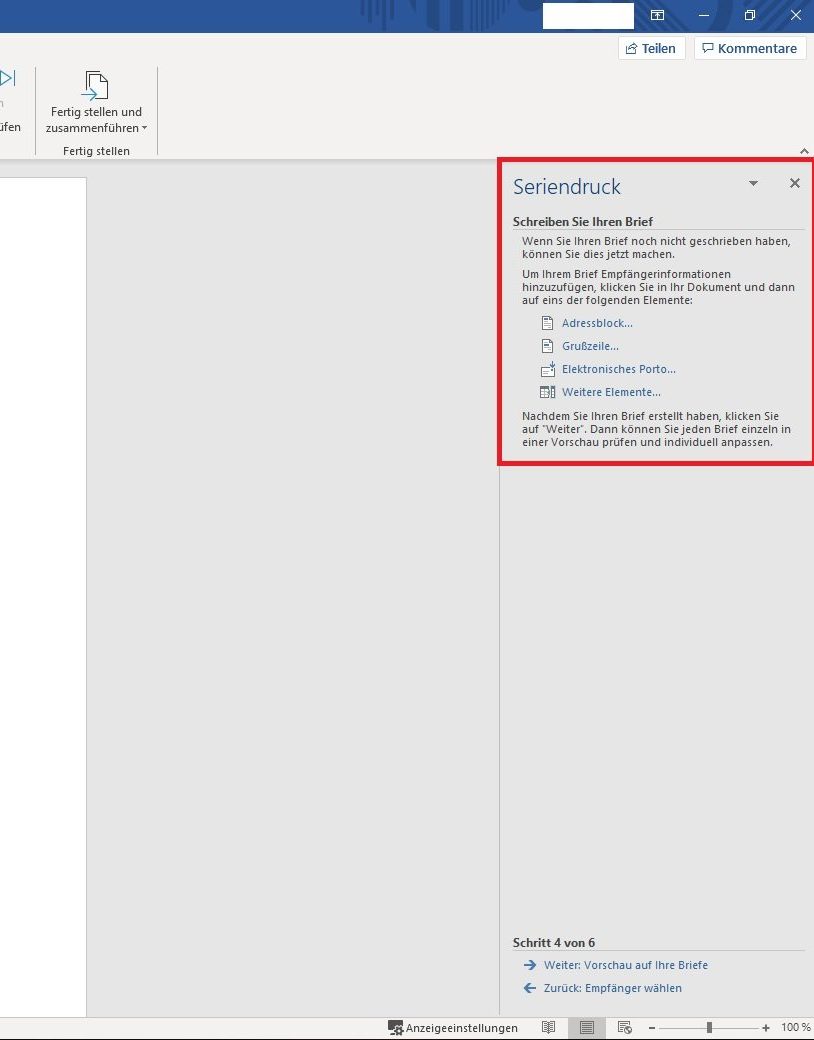This screenshot has height=1040, width=814.
Task: Restore down the Word window
Action: point(750,15)
